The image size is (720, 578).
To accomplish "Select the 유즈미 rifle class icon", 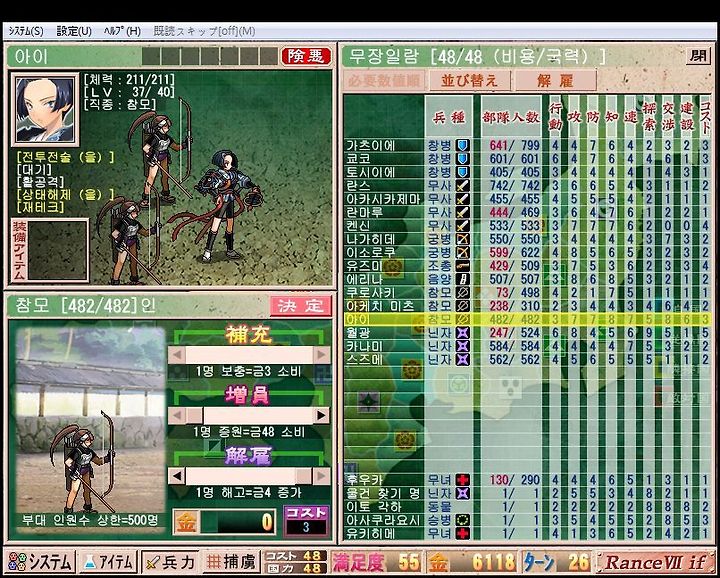I will (x=463, y=266).
